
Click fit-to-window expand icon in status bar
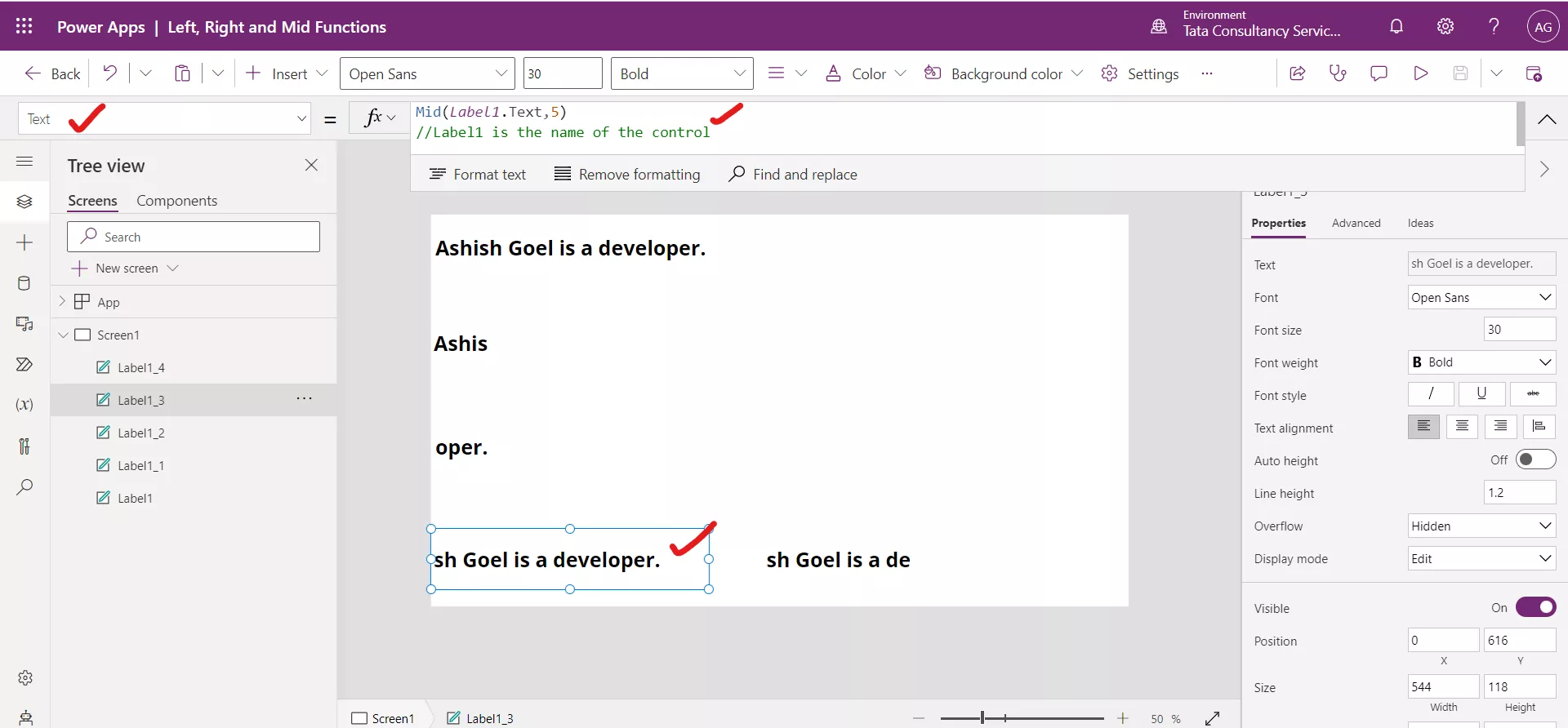click(x=1212, y=718)
